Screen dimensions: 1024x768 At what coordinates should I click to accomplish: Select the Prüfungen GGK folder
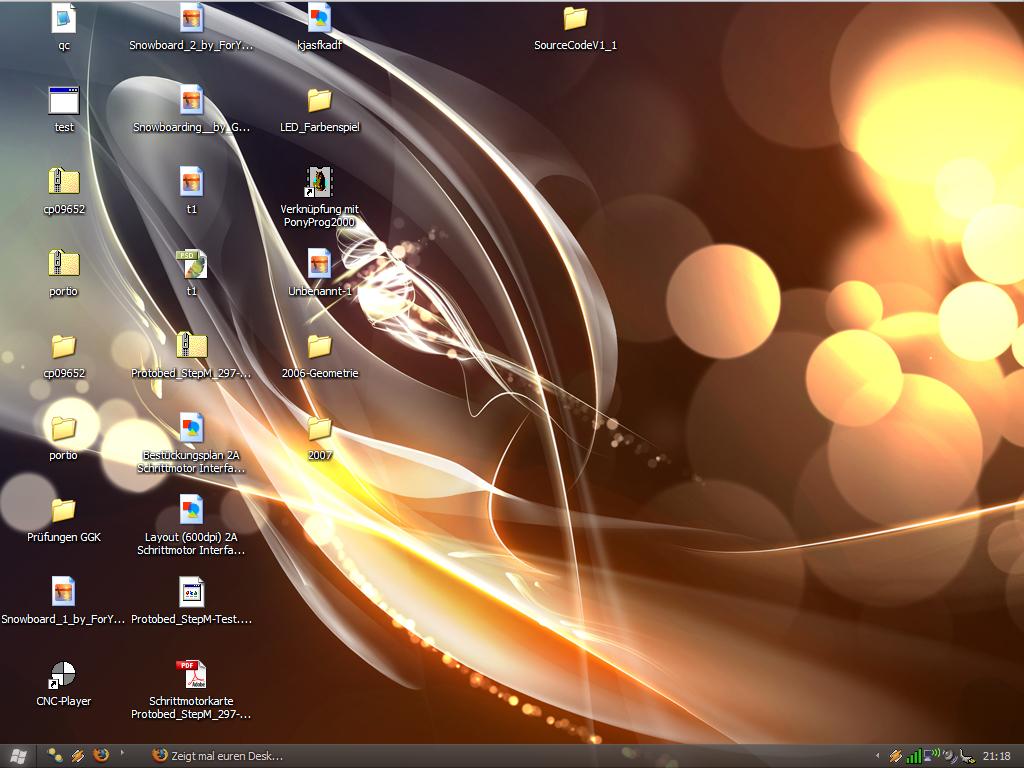tap(63, 511)
